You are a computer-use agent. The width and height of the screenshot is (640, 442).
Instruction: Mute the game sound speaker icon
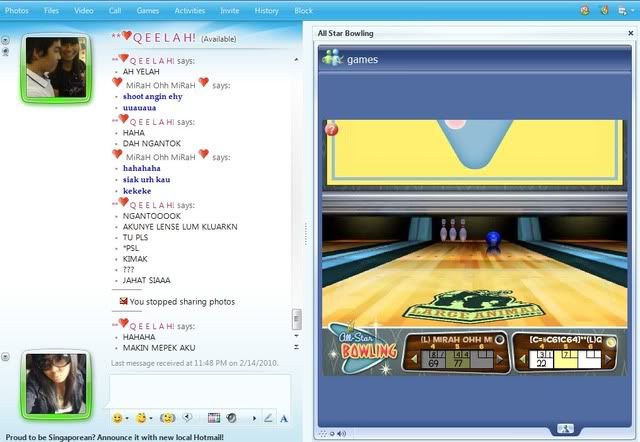tap(342, 433)
